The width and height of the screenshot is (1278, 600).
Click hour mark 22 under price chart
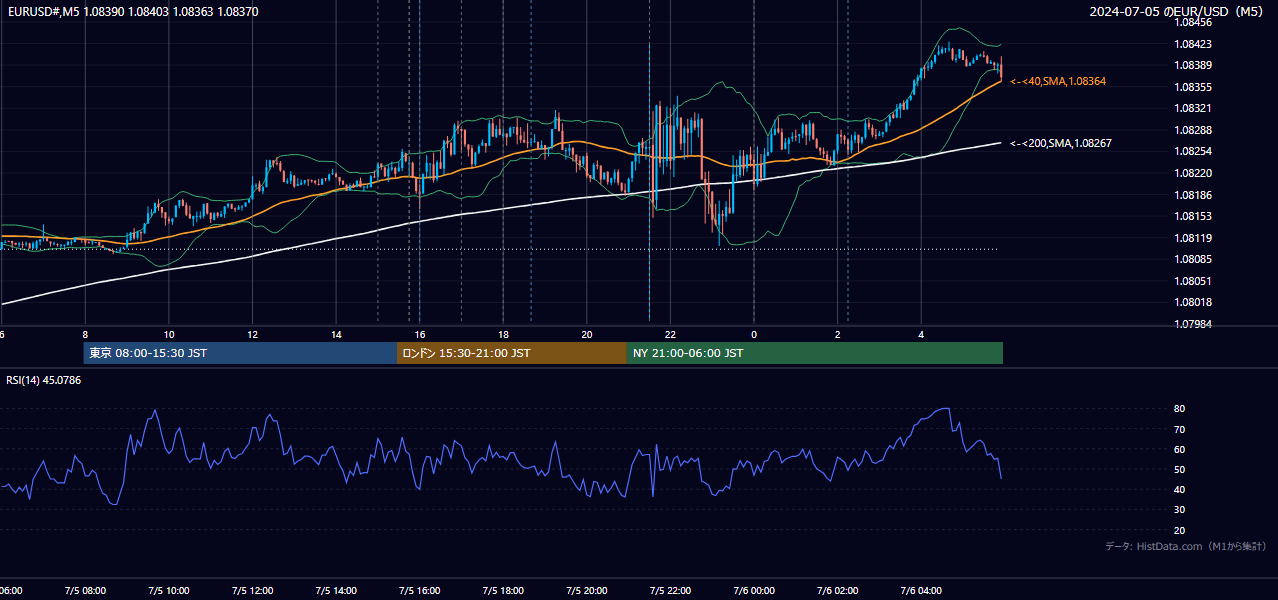(670, 335)
